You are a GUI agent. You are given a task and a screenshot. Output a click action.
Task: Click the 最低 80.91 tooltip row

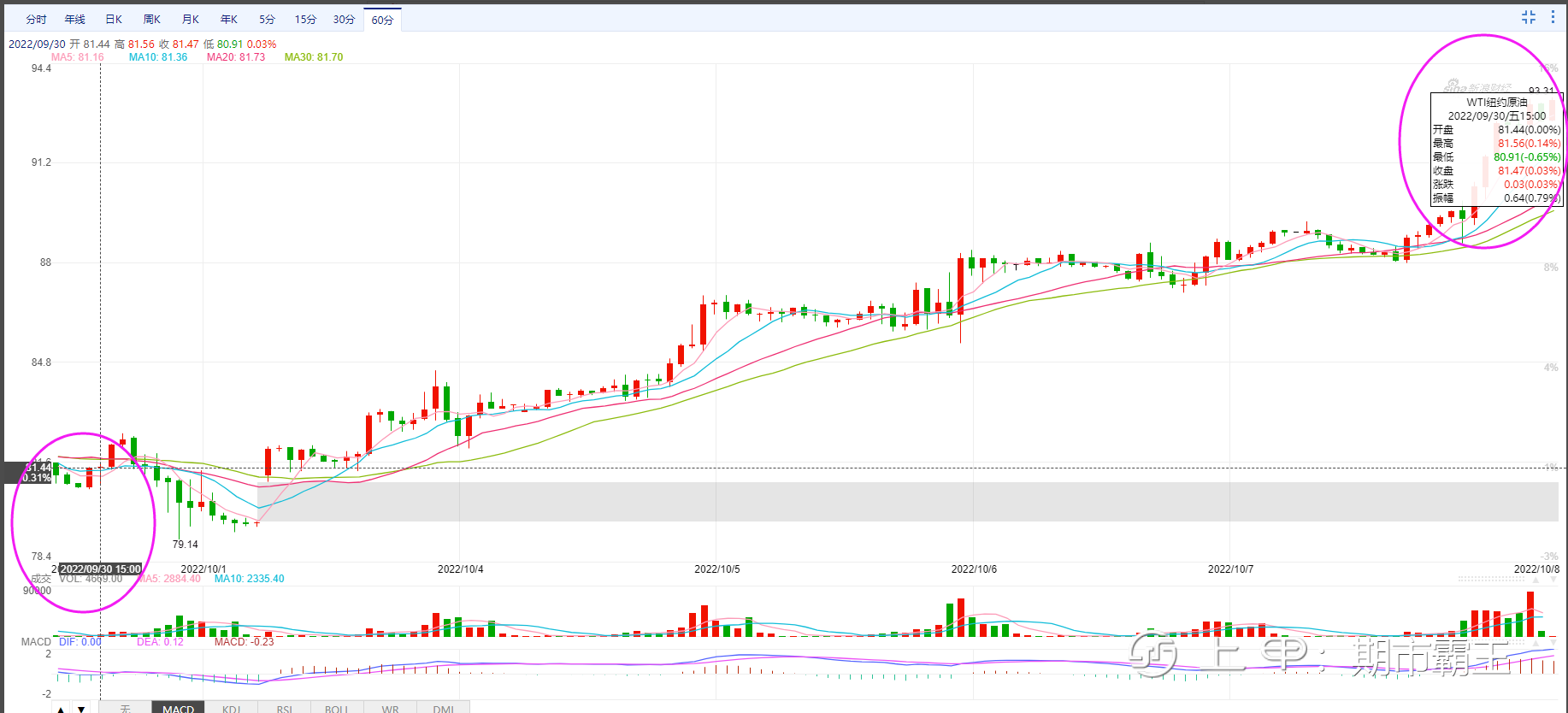[x=1497, y=157]
